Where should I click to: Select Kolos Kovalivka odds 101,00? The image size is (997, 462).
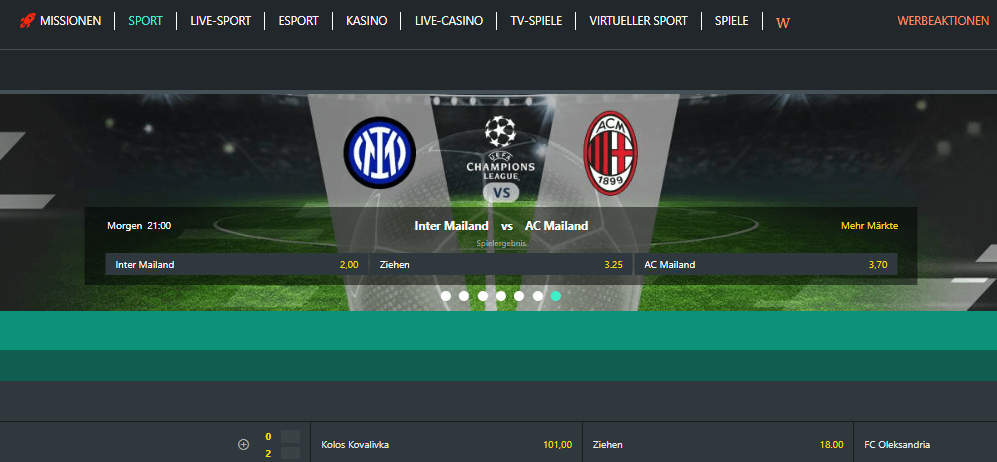(446, 445)
